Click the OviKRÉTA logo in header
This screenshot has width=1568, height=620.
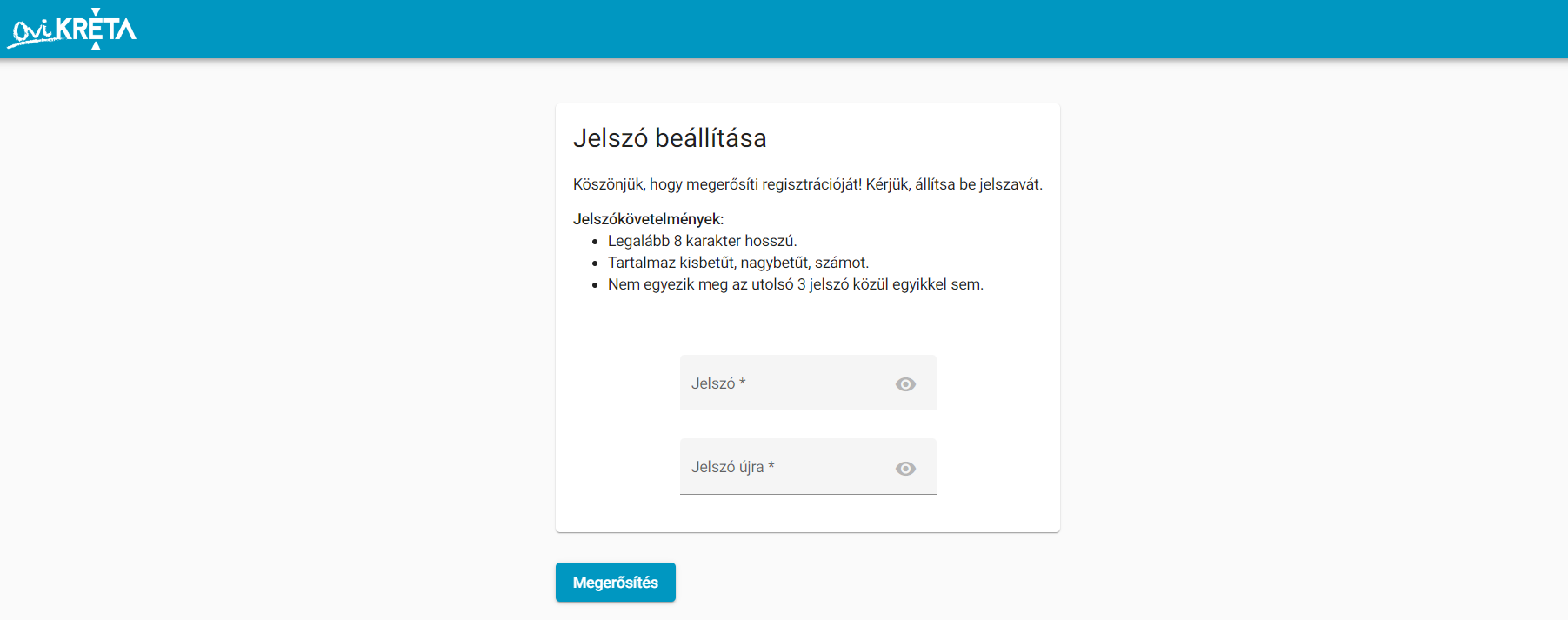click(72, 29)
